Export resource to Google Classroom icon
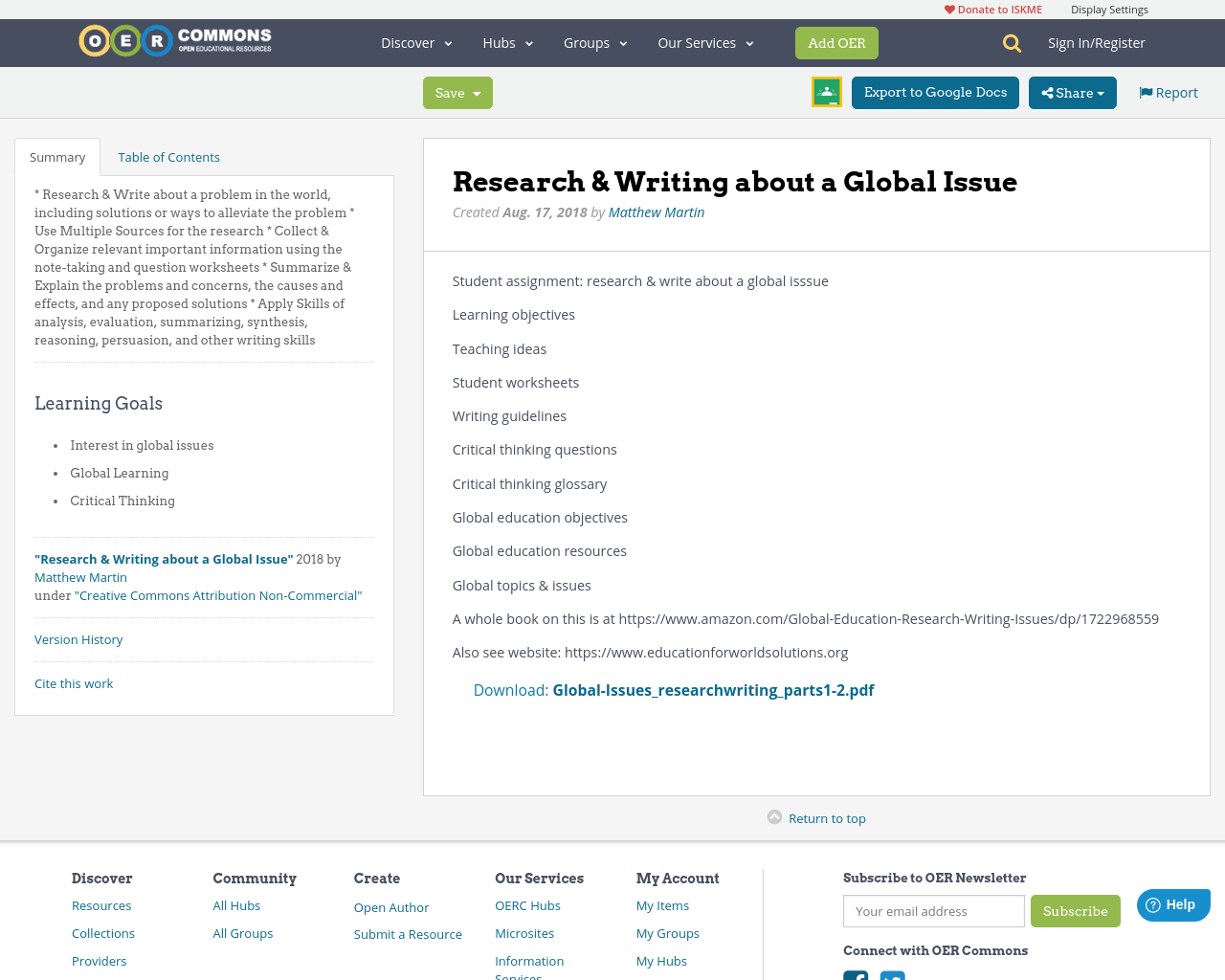This screenshot has height=980, width=1225. (x=825, y=92)
